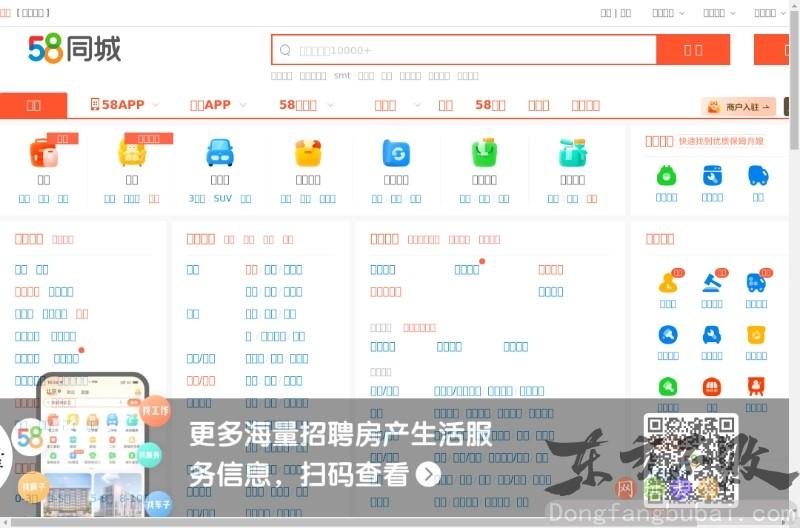Expand the 58APP dropdown chevron
The image size is (800, 528).
point(155,105)
